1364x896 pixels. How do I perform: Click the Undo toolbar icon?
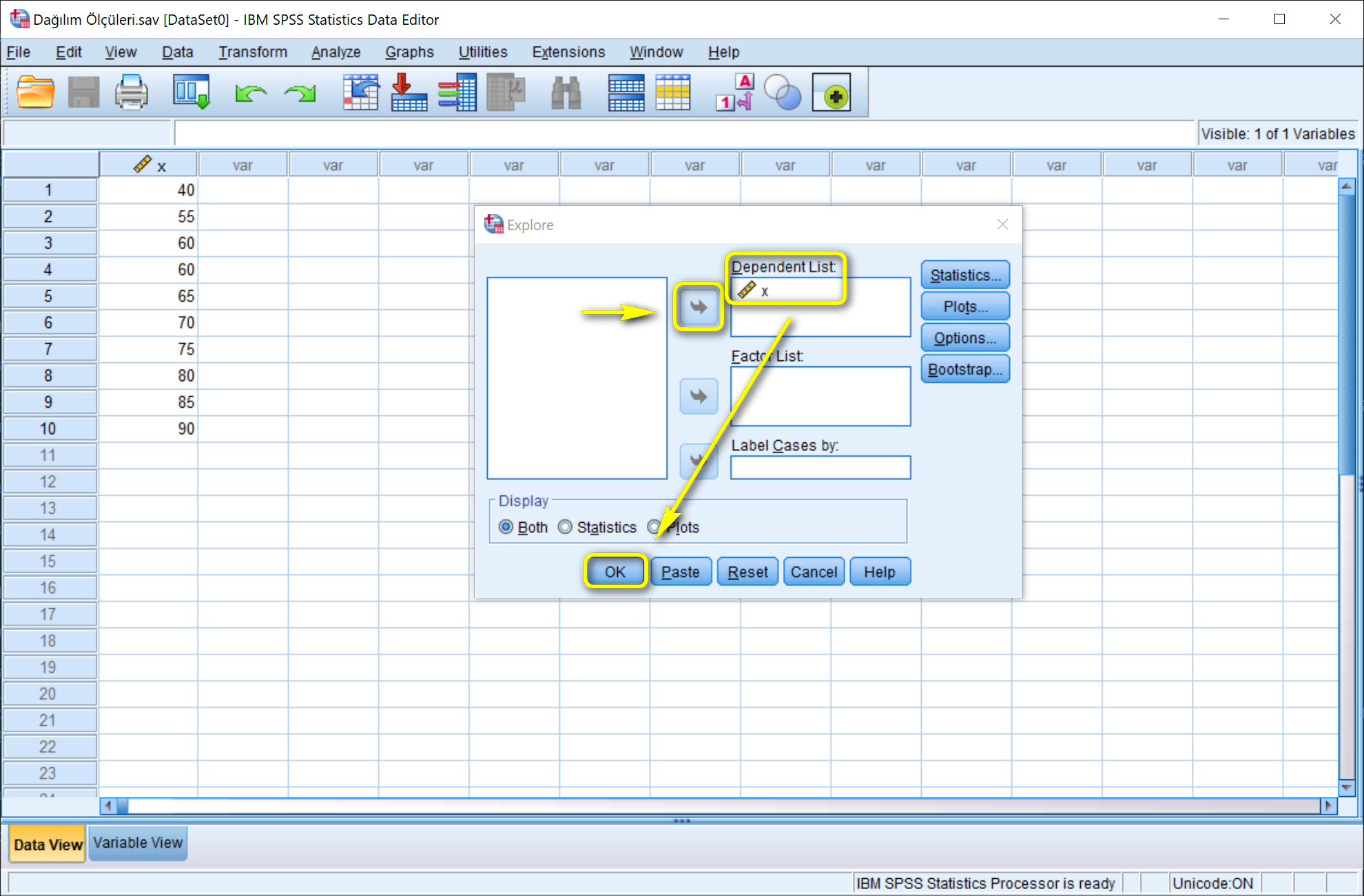click(x=251, y=92)
